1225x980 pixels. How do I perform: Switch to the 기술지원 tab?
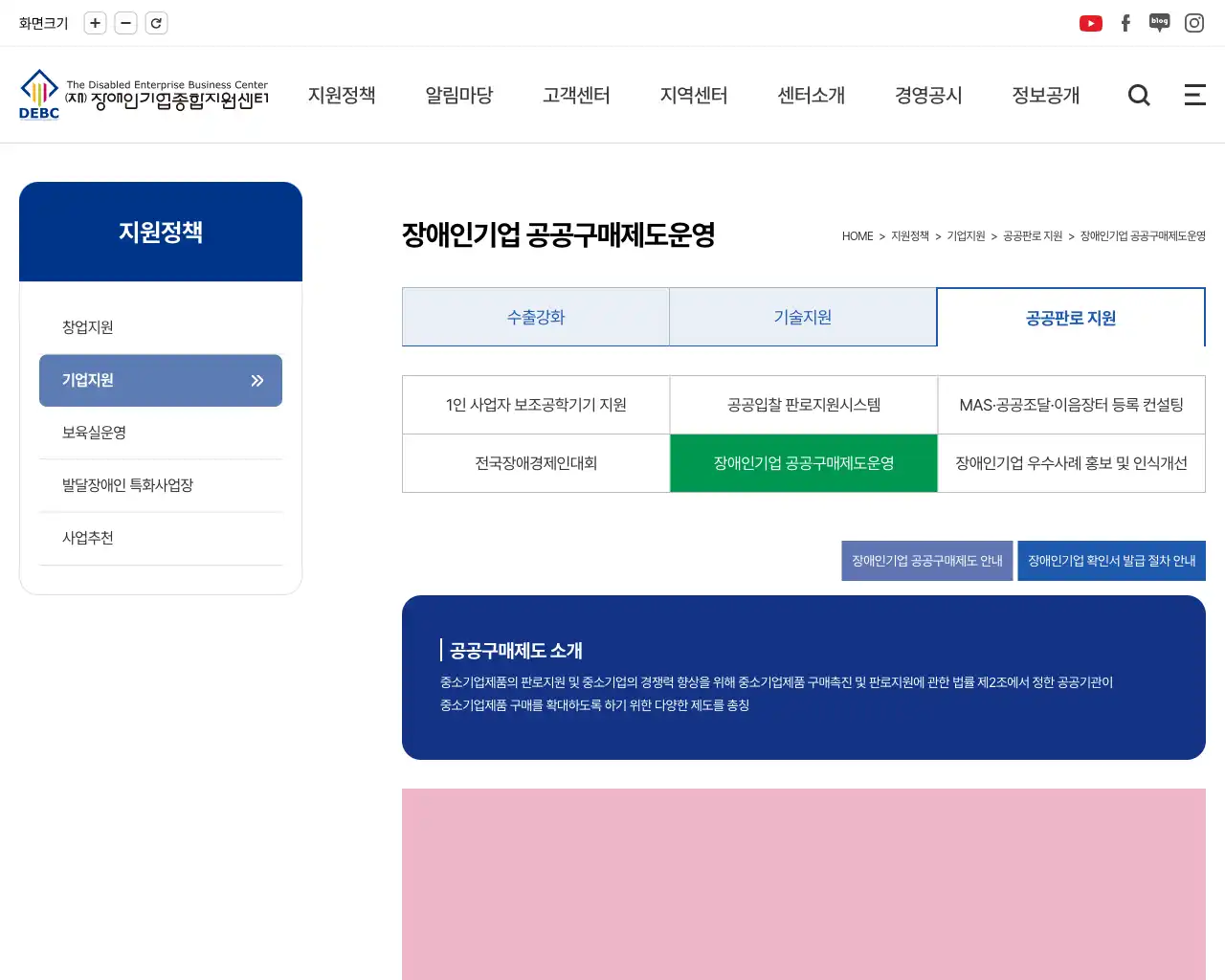pos(803,317)
